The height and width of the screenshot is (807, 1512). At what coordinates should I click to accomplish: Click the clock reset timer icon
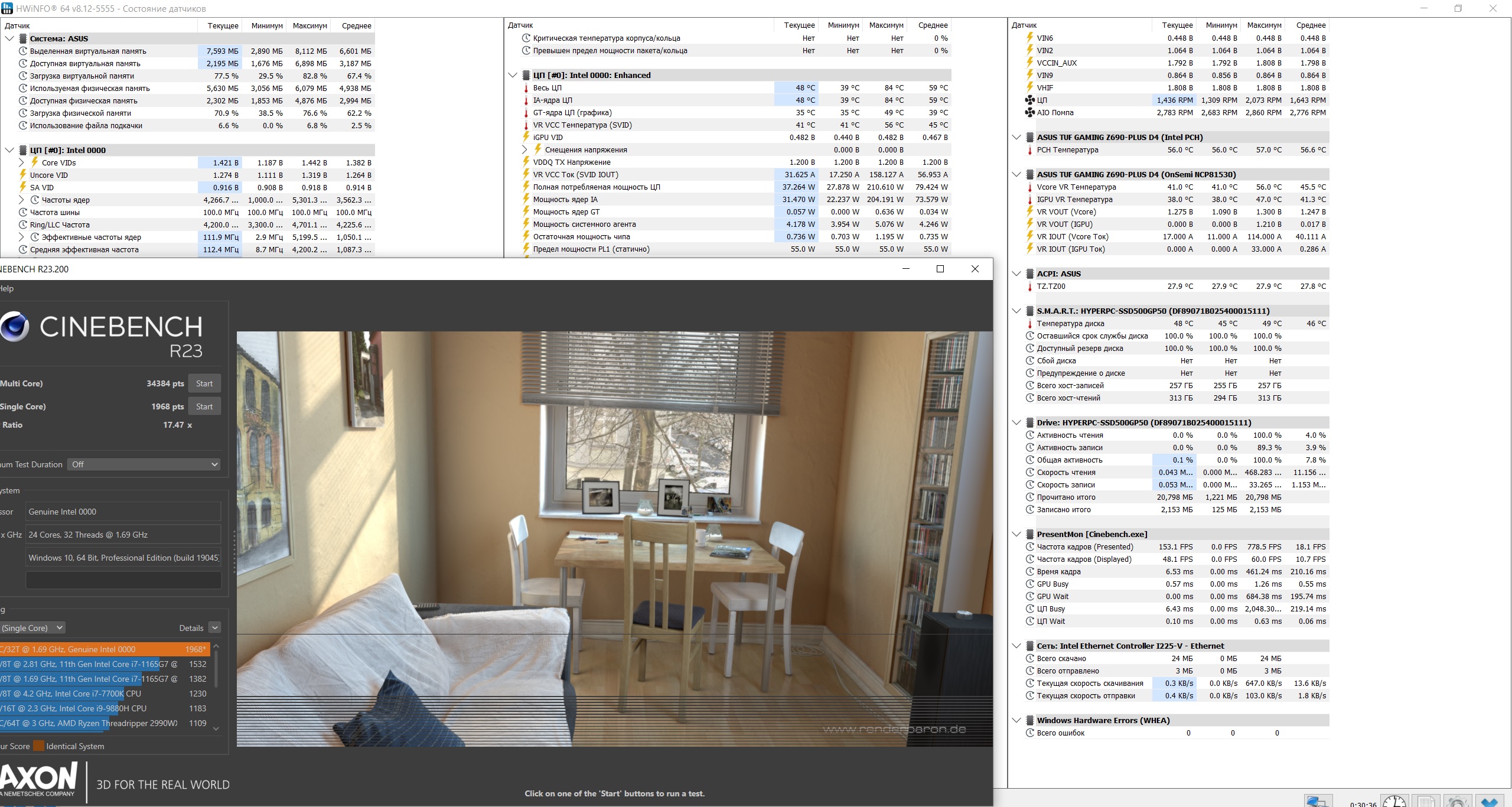coord(1394,802)
